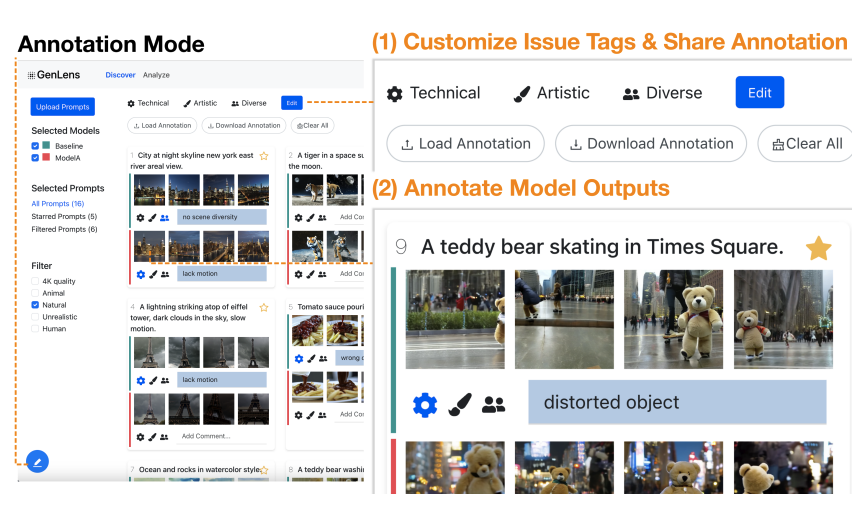
Task: Enable the 4K quality filter
Action: coord(35,281)
